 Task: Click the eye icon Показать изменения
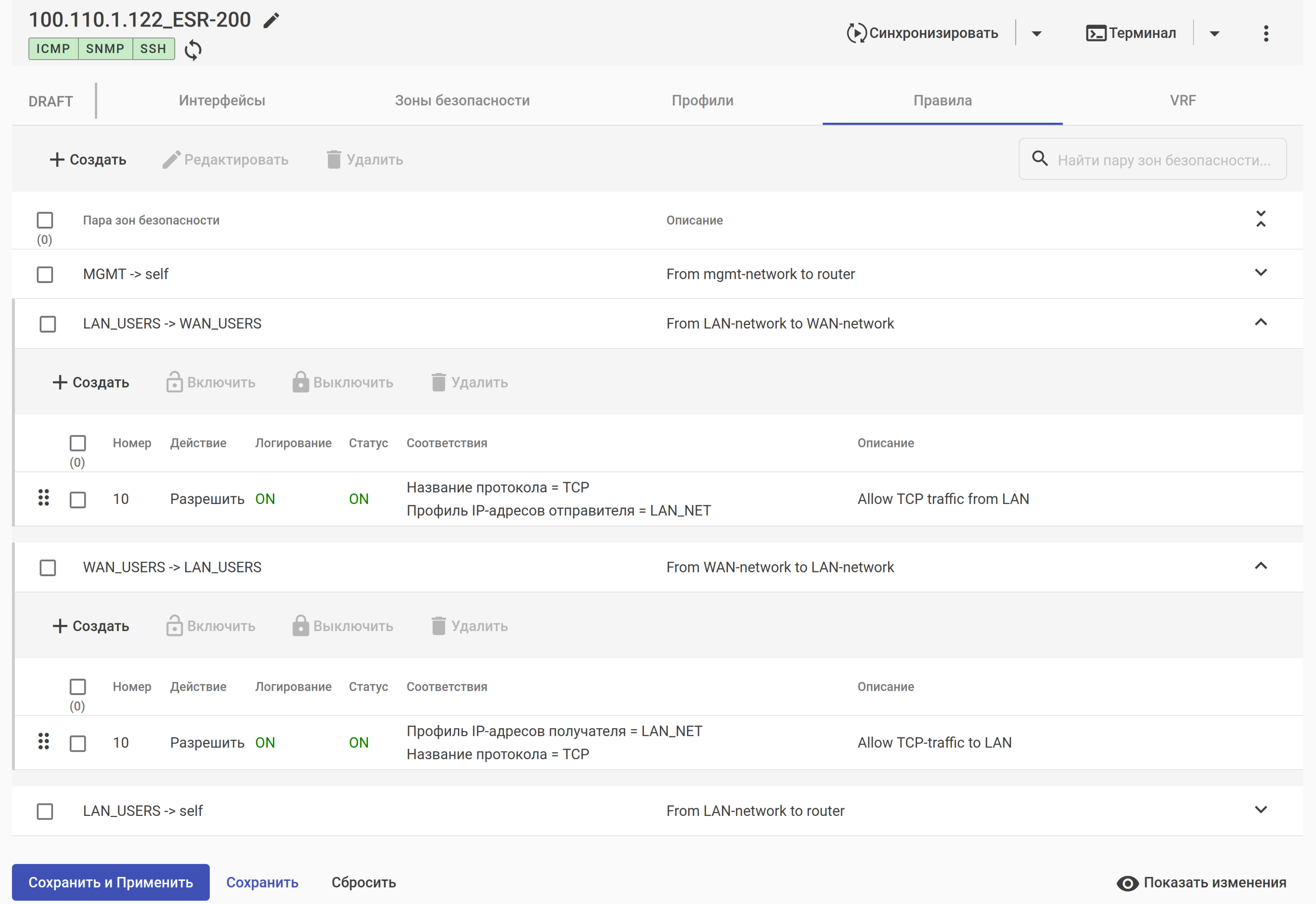1127,883
